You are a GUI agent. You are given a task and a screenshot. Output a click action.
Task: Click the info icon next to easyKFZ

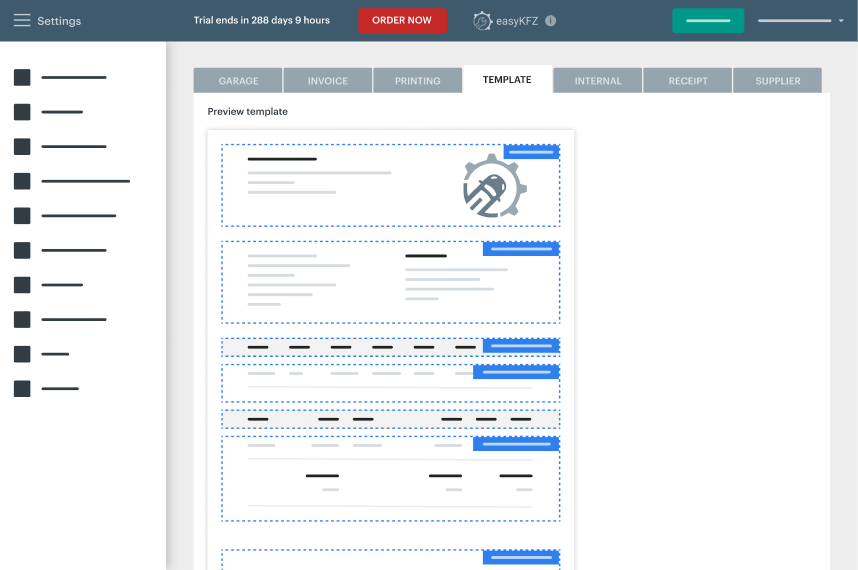551,21
